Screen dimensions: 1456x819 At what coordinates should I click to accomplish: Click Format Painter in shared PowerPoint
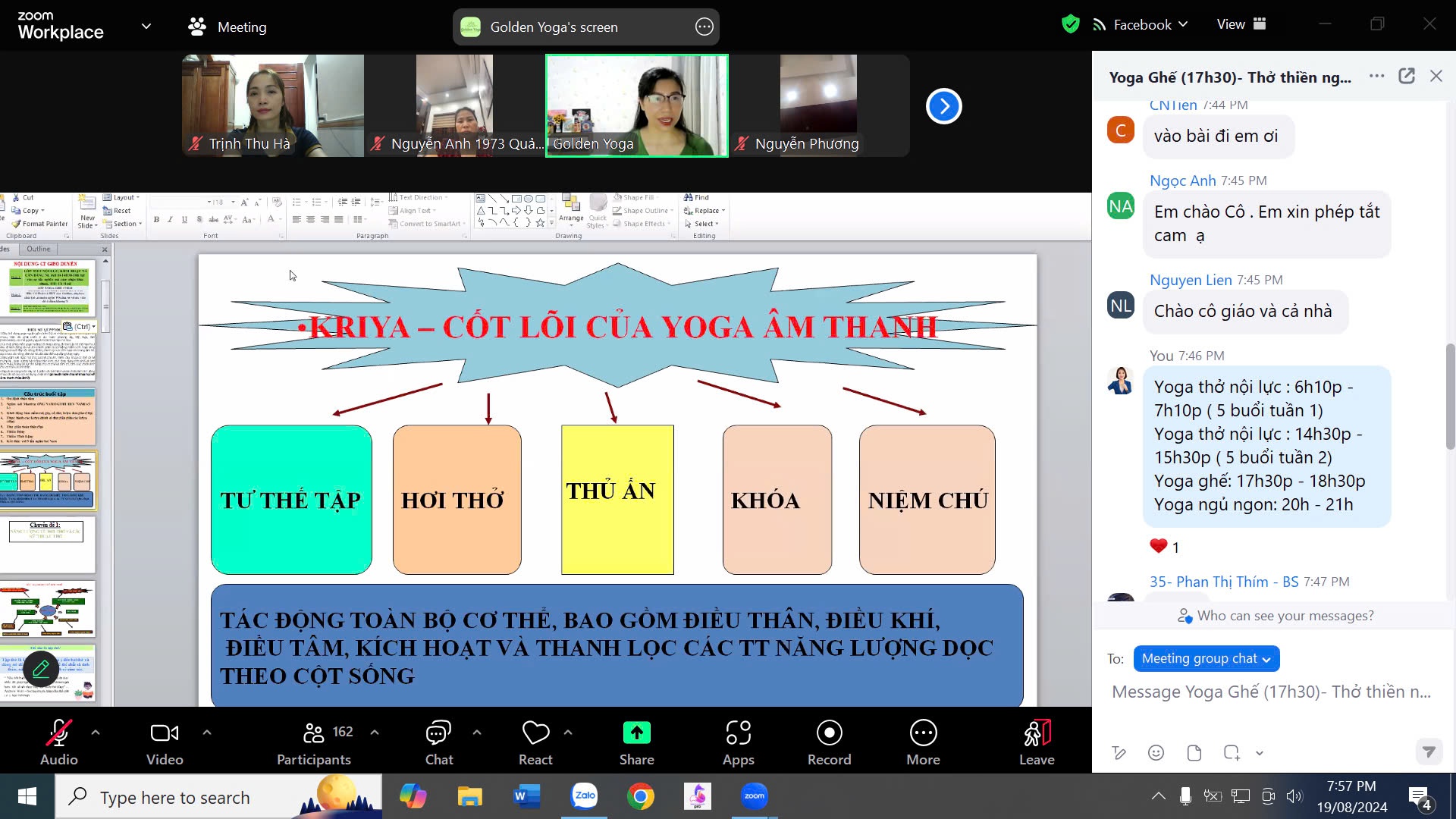(39, 224)
